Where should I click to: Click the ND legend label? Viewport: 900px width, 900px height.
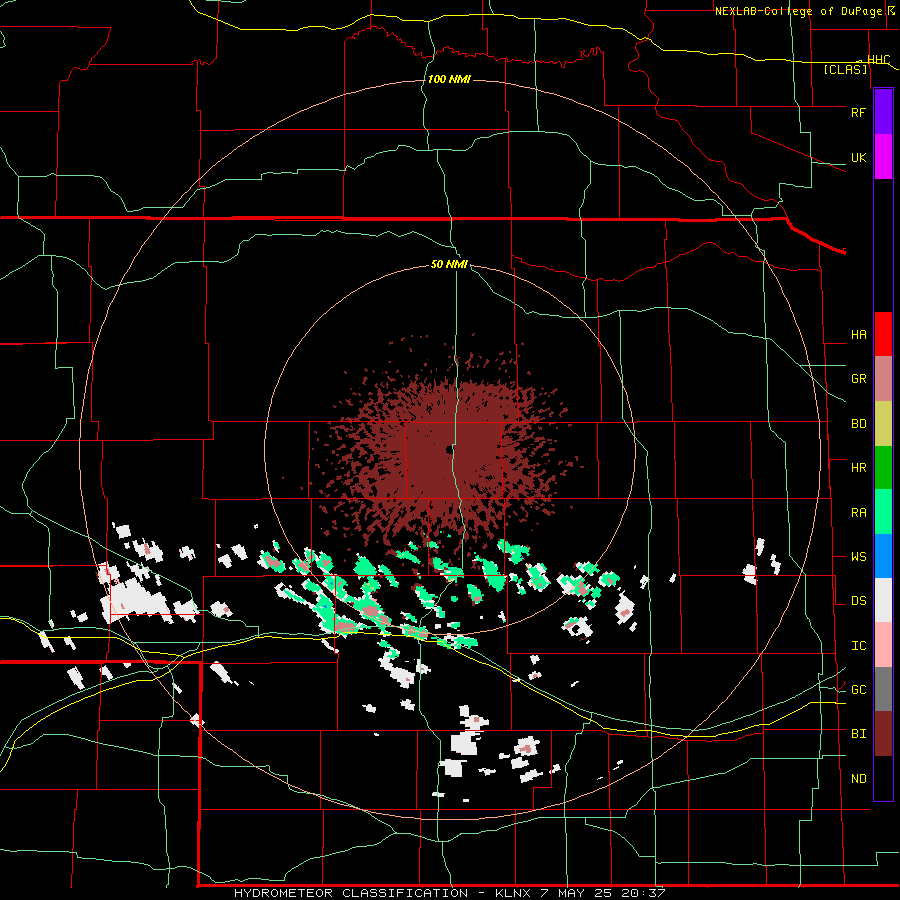[x=858, y=778]
